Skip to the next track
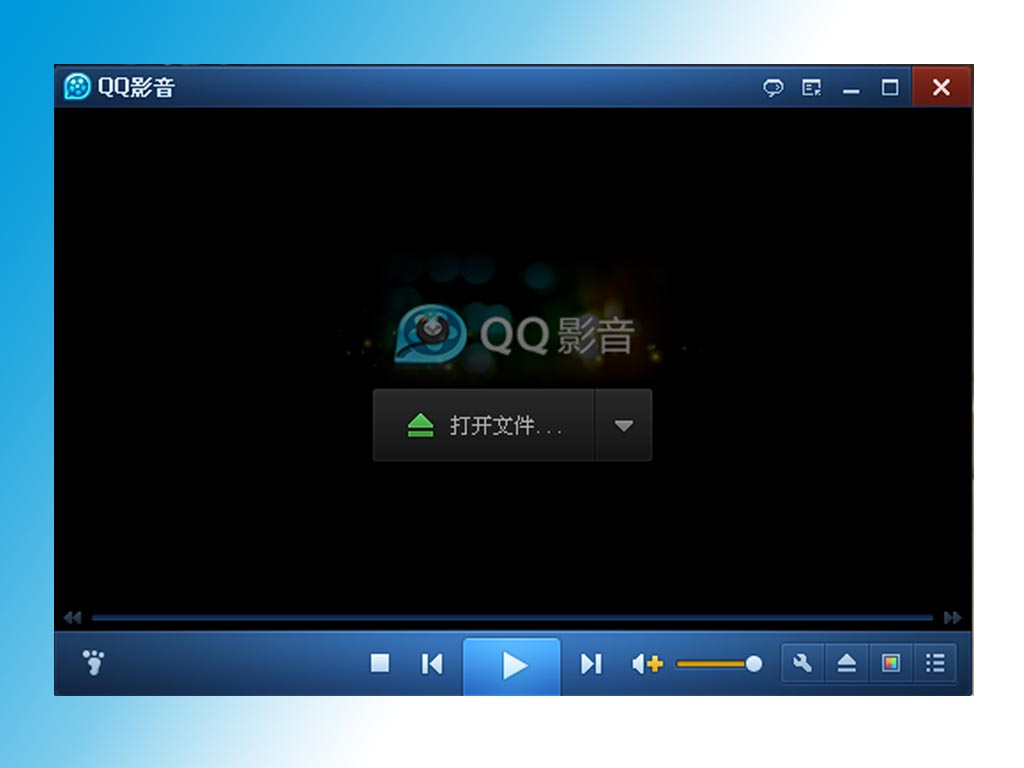This screenshot has width=1024, height=768. (591, 664)
